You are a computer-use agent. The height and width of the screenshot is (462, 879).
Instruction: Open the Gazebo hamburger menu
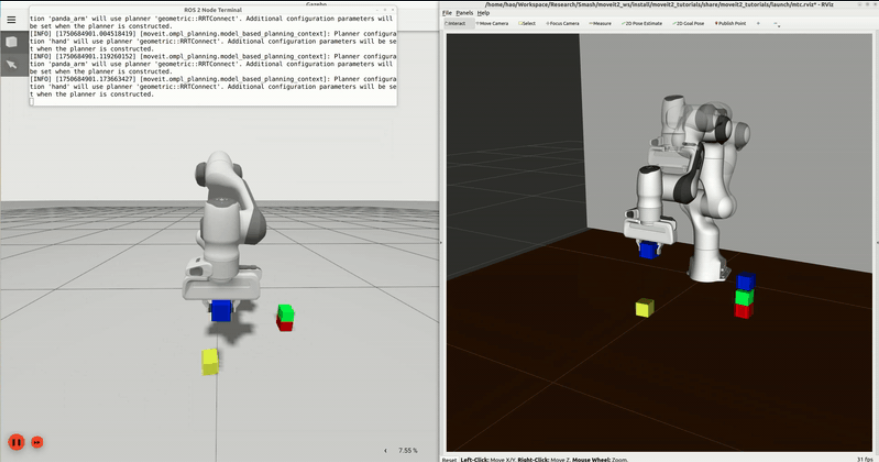(12, 20)
